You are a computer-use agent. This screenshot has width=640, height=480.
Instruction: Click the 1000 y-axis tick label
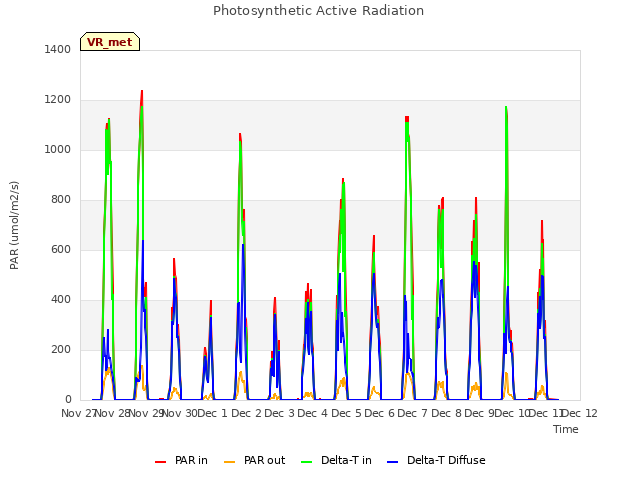[58, 149]
